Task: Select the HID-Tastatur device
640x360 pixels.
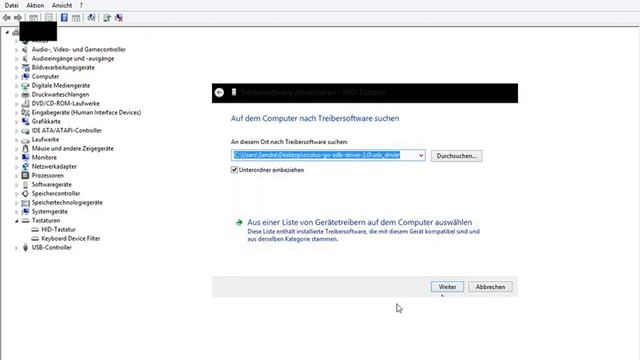Action: pos(58,229)
